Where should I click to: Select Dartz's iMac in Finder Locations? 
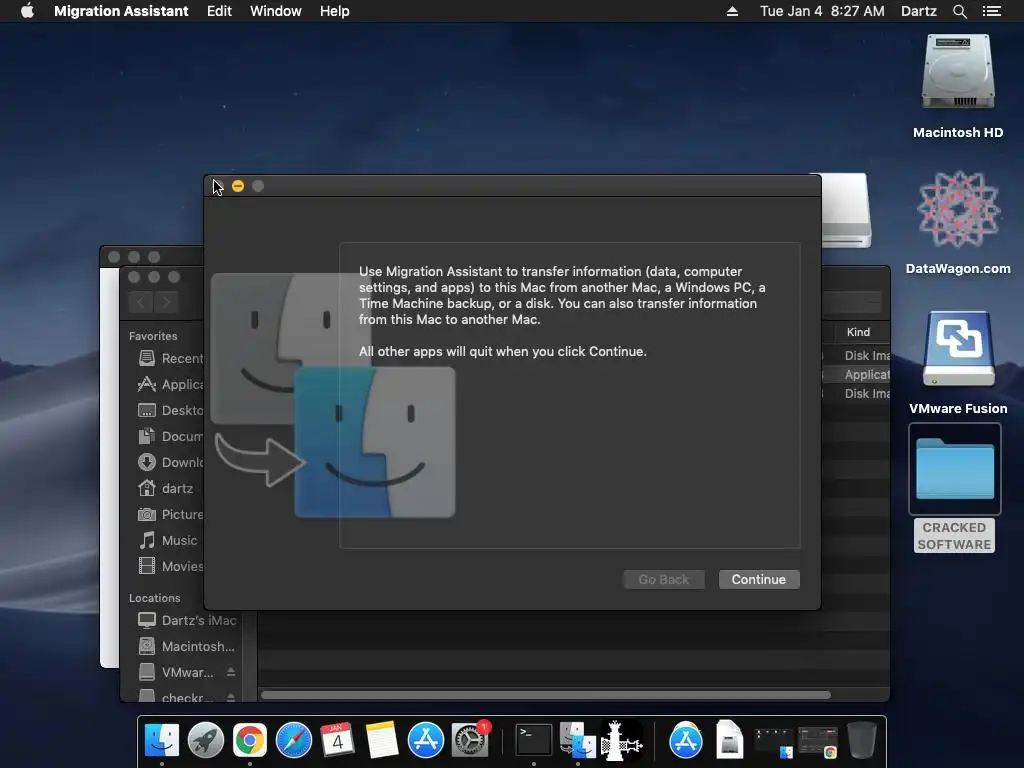[187, 620]
